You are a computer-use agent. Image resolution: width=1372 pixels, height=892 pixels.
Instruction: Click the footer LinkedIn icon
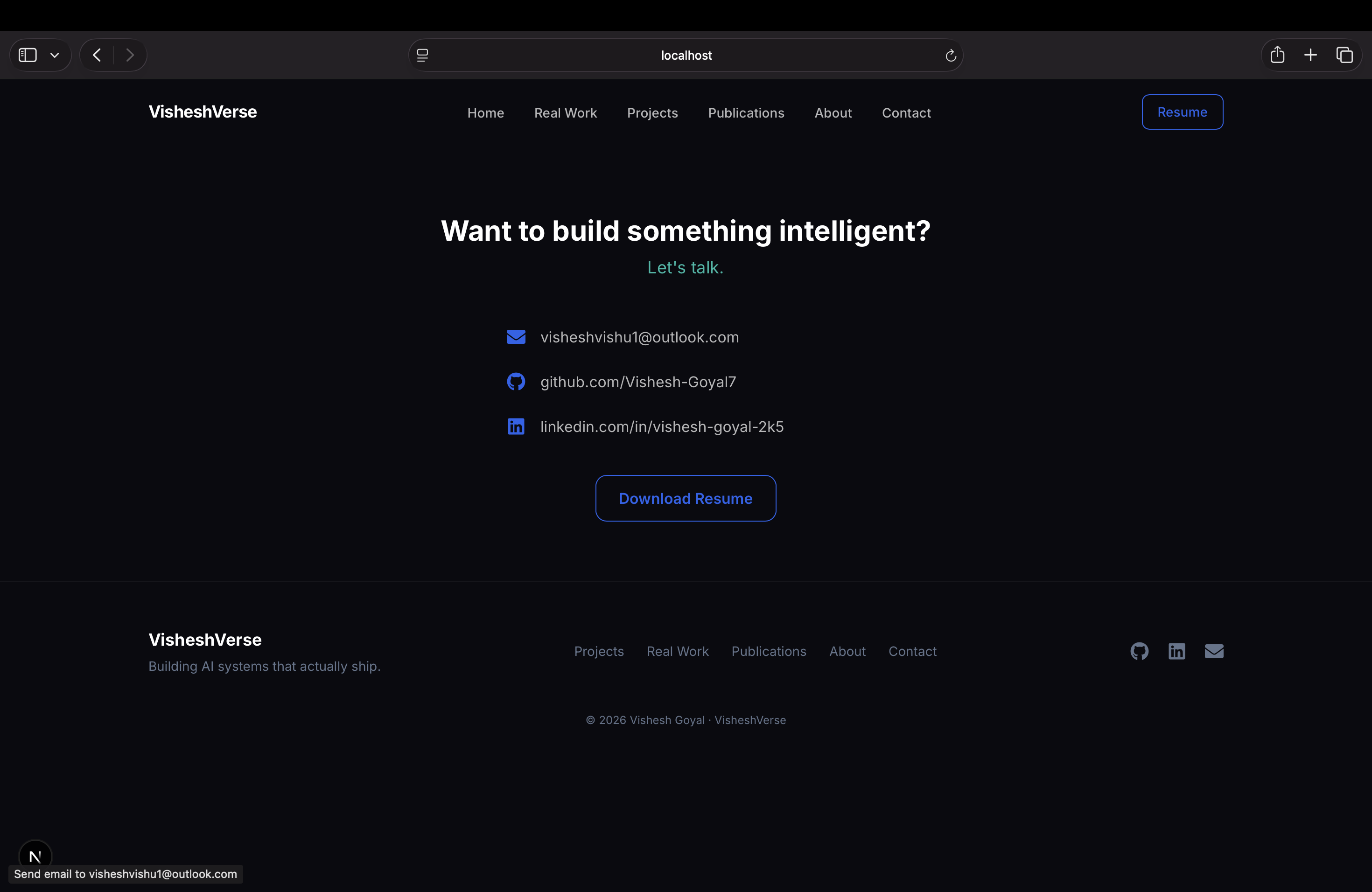point(1176,651)
